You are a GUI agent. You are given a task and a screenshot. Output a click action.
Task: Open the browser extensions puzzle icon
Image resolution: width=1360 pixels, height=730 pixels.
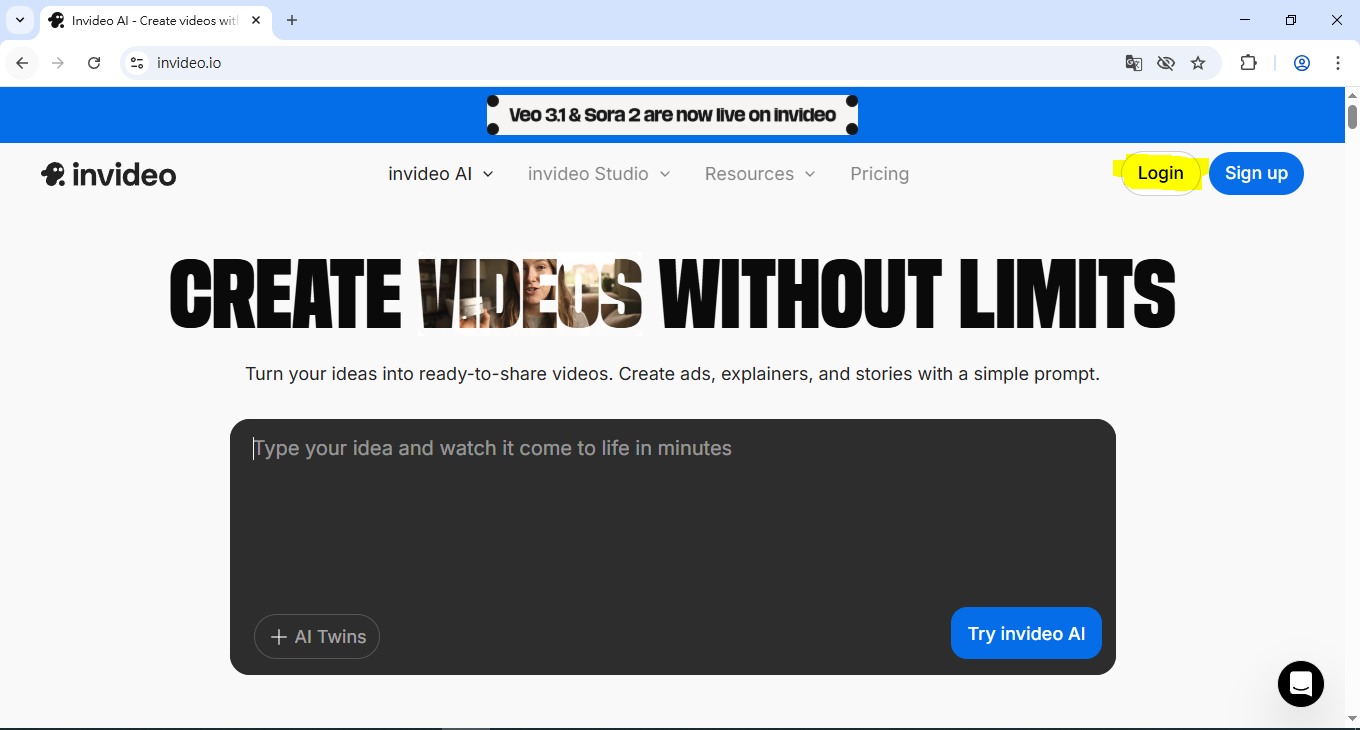[x=1248, y=63]
